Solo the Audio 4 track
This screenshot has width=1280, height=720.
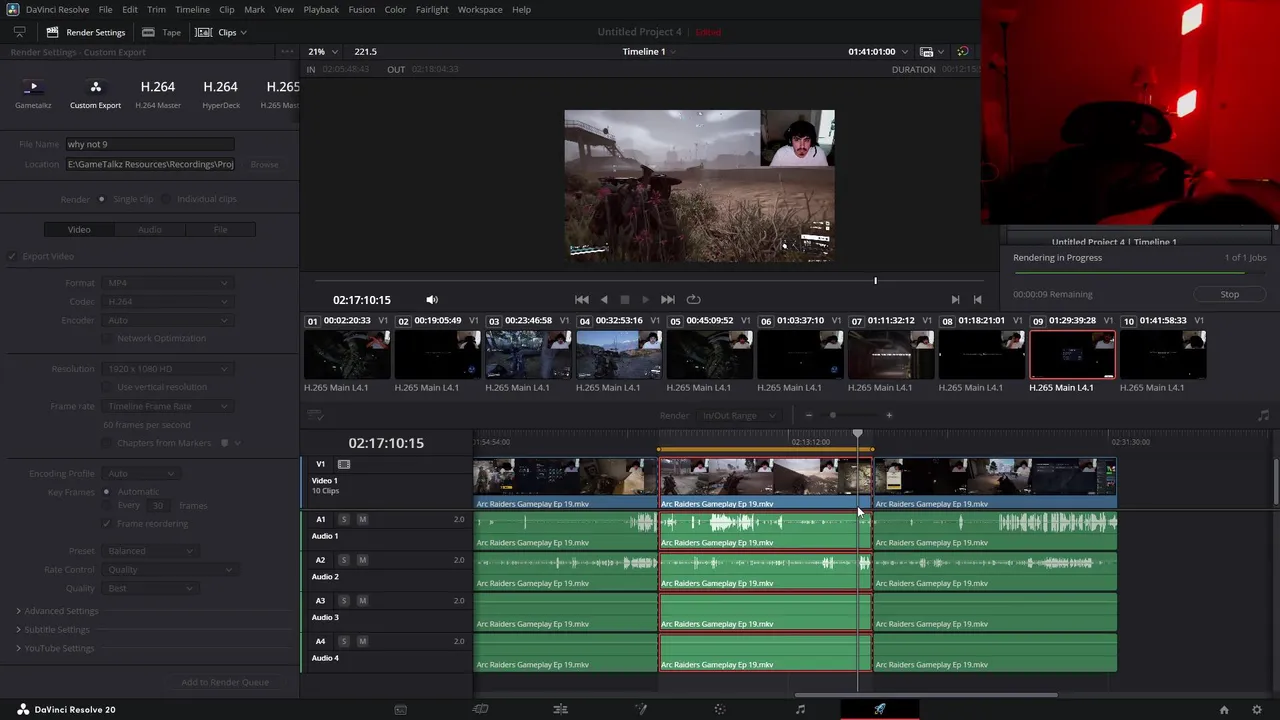point(344,641)
